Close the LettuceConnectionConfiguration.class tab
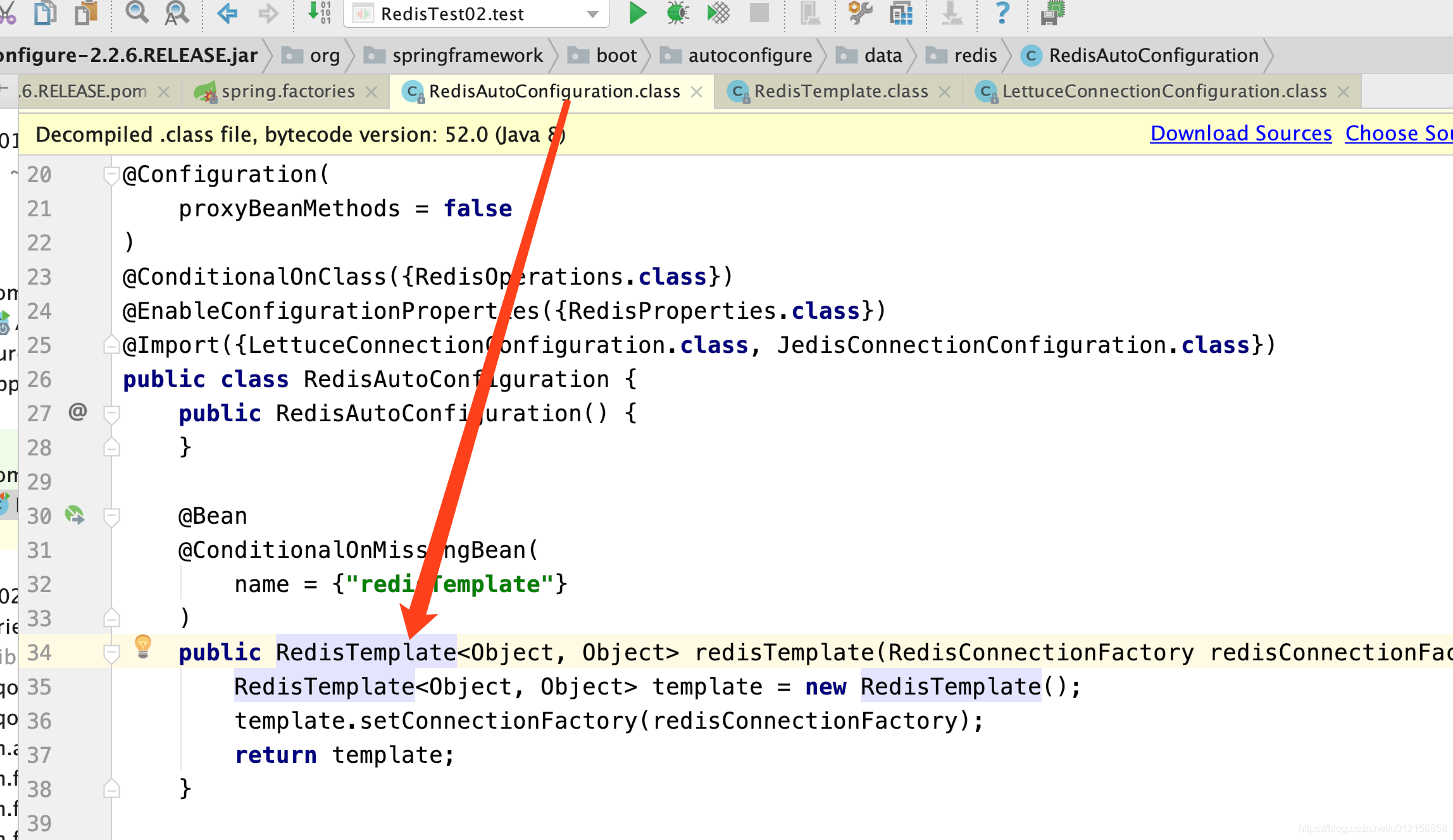Viewport: 1453px width, 840px height. (x=1343, y=92)
